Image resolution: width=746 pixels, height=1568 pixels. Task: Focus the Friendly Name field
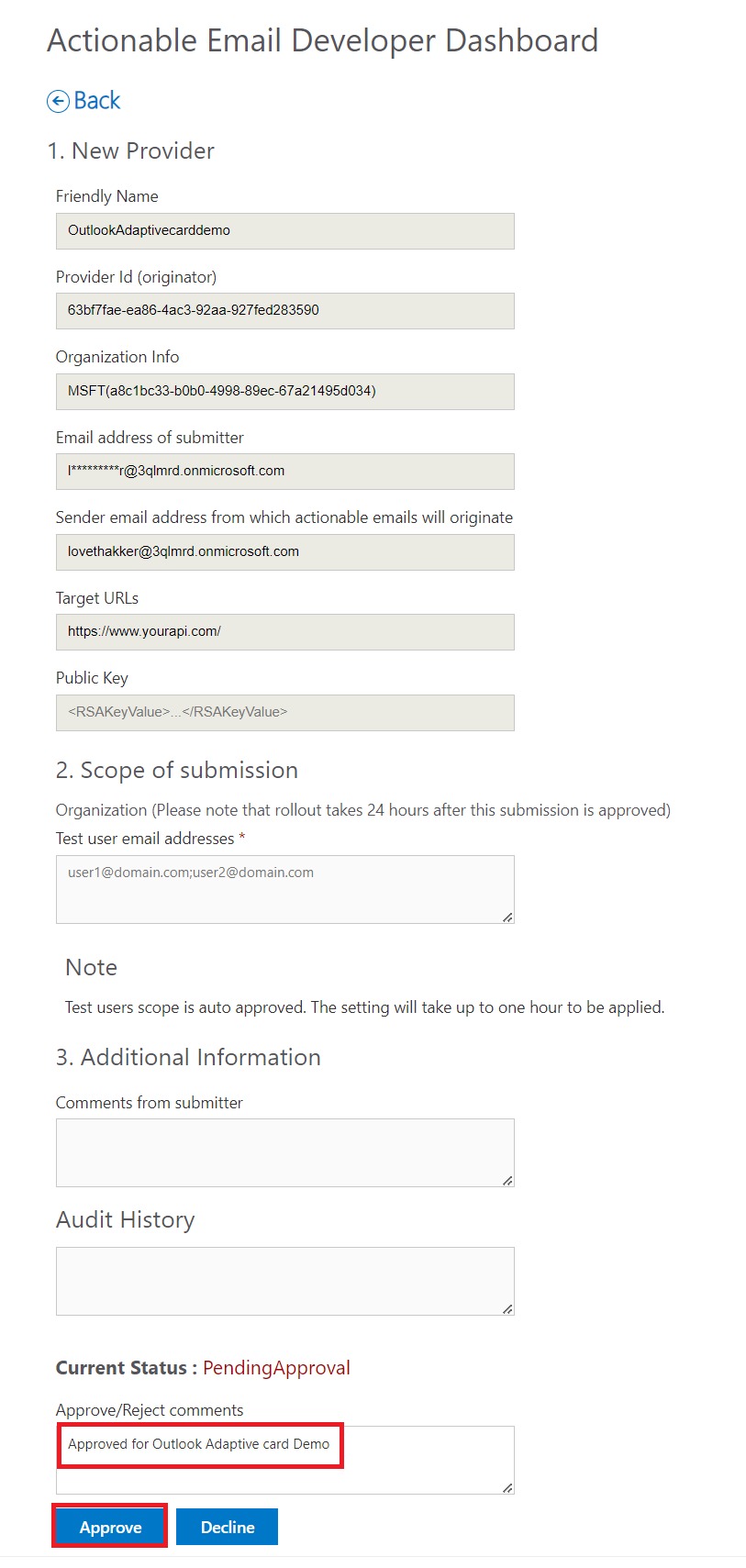point(284,231)
